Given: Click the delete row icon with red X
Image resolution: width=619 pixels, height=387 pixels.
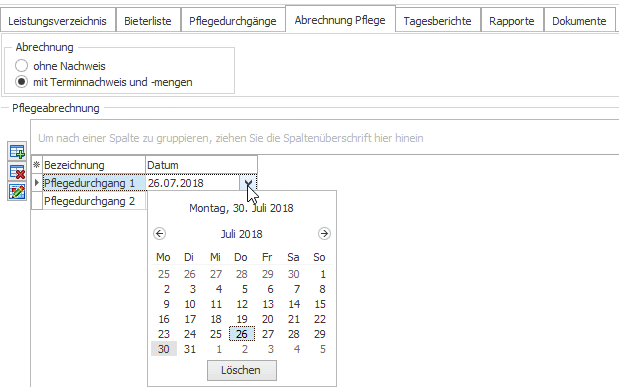Looking at the screenshot, I should click(x=17, y=172).
